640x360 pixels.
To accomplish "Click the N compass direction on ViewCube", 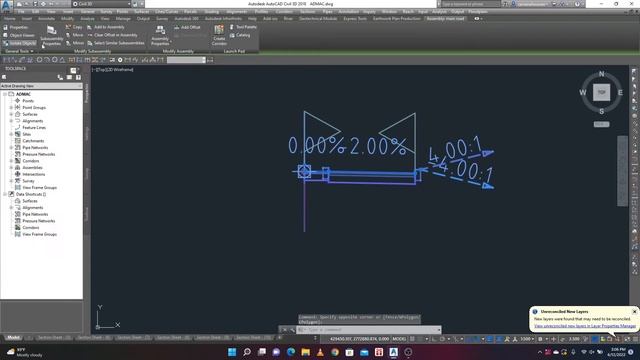I will coord(601,74).
